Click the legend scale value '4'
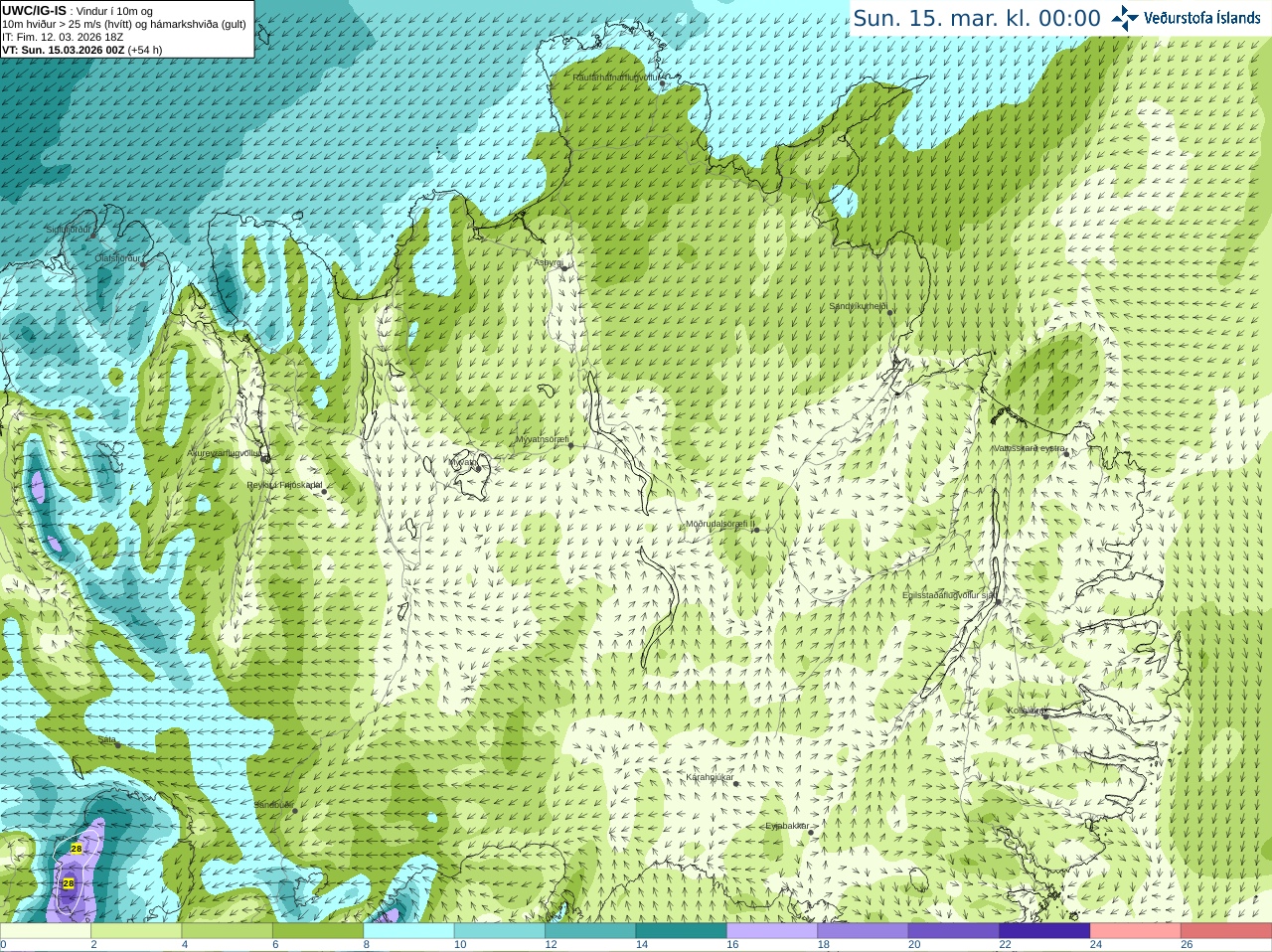Viewport: 1272px width, 952px height. [x=185, y=945]
